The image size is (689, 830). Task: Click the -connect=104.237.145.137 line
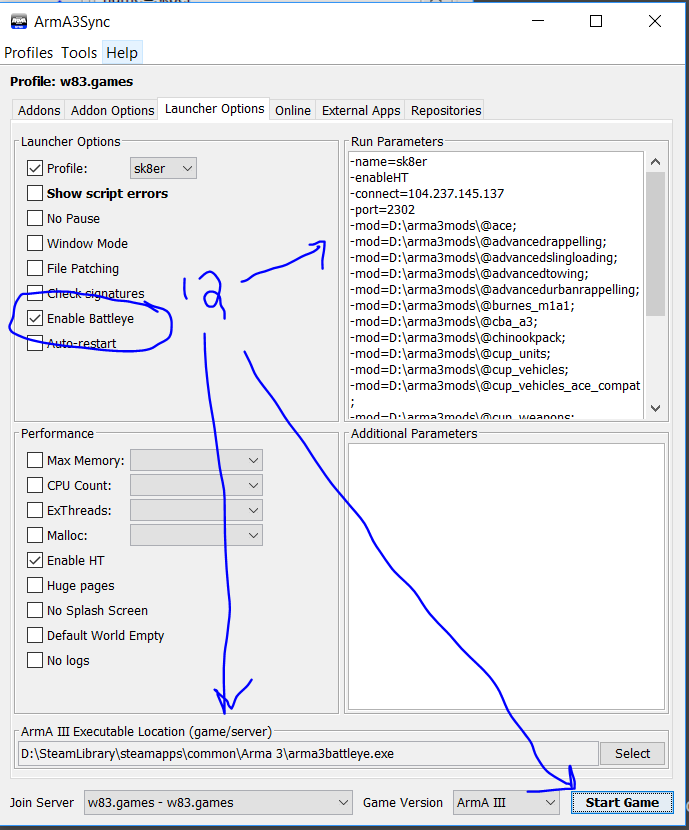pos(427,193)
